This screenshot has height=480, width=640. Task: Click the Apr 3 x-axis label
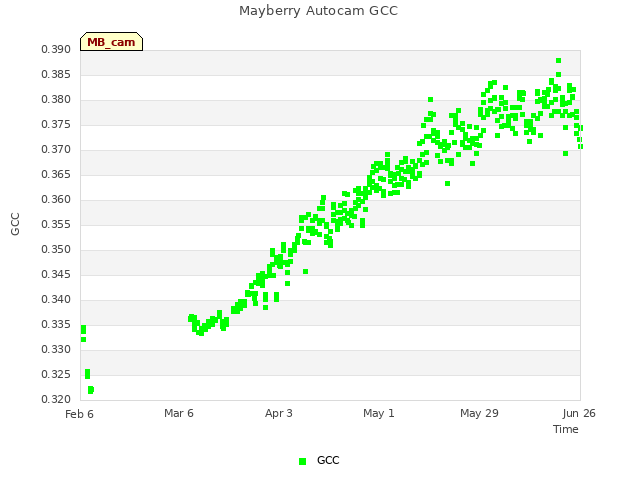pyautogui.click(x=279, y=413)
